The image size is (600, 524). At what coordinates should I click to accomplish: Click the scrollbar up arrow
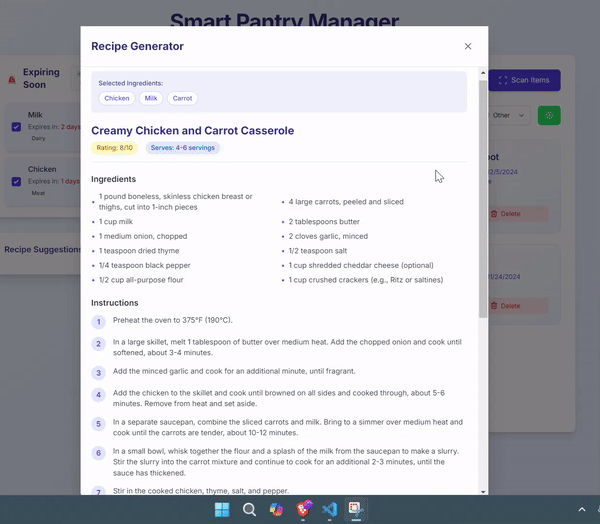tap(483, 72)
